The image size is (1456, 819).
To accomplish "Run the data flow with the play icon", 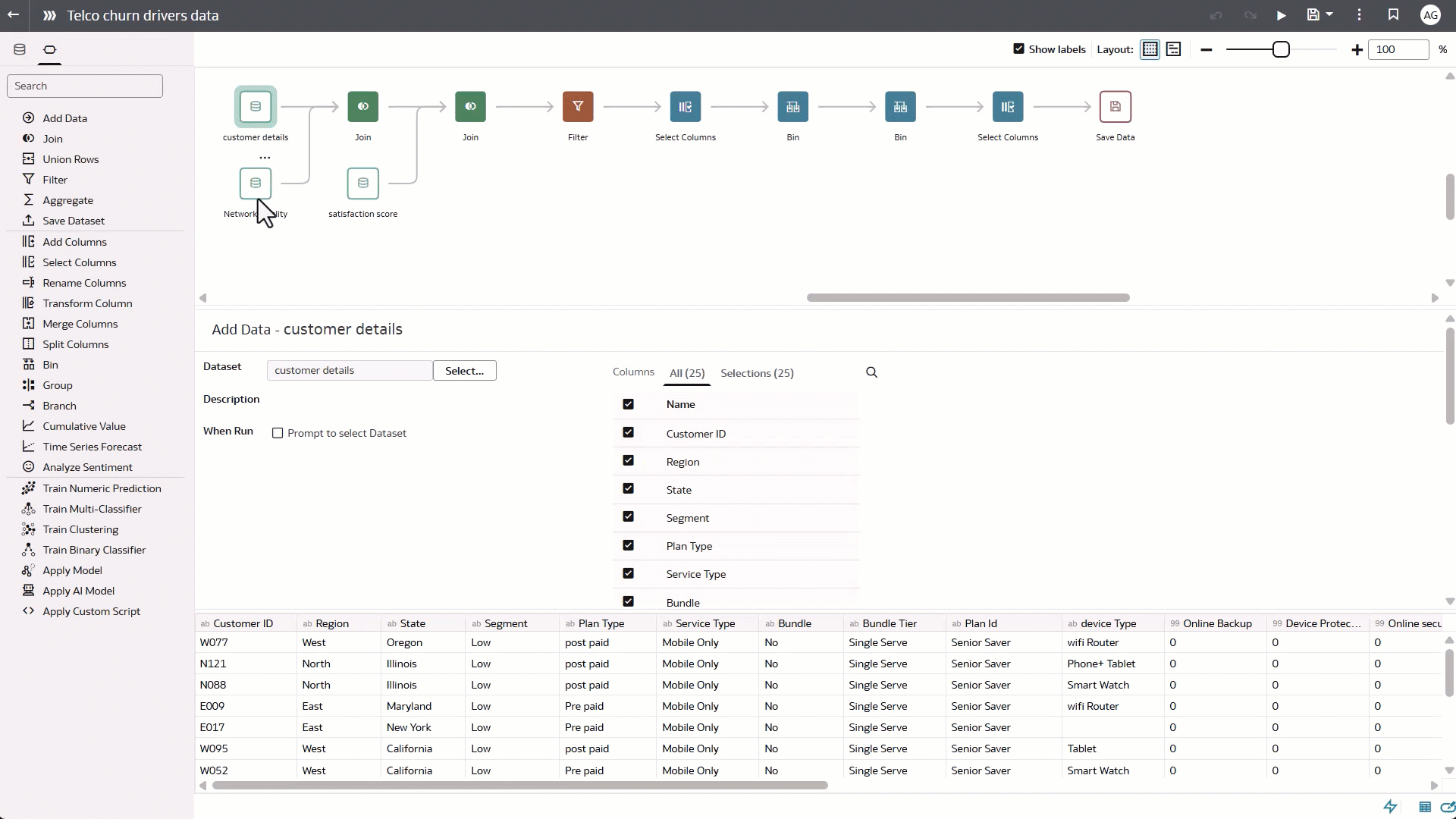I will click(1281, 15).
